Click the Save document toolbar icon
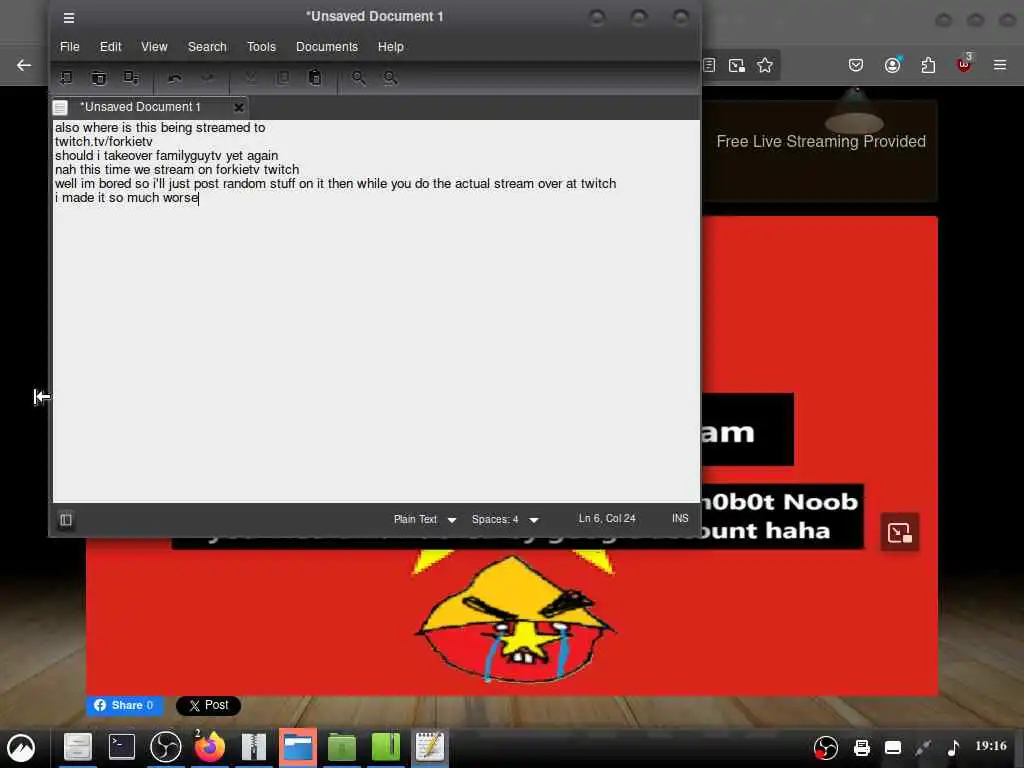 (x=131, y=78)
